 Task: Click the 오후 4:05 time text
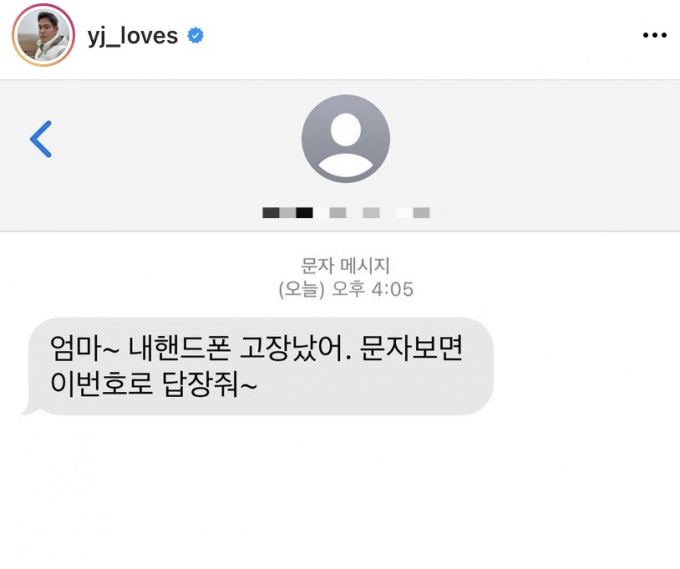tap(373, 289)
